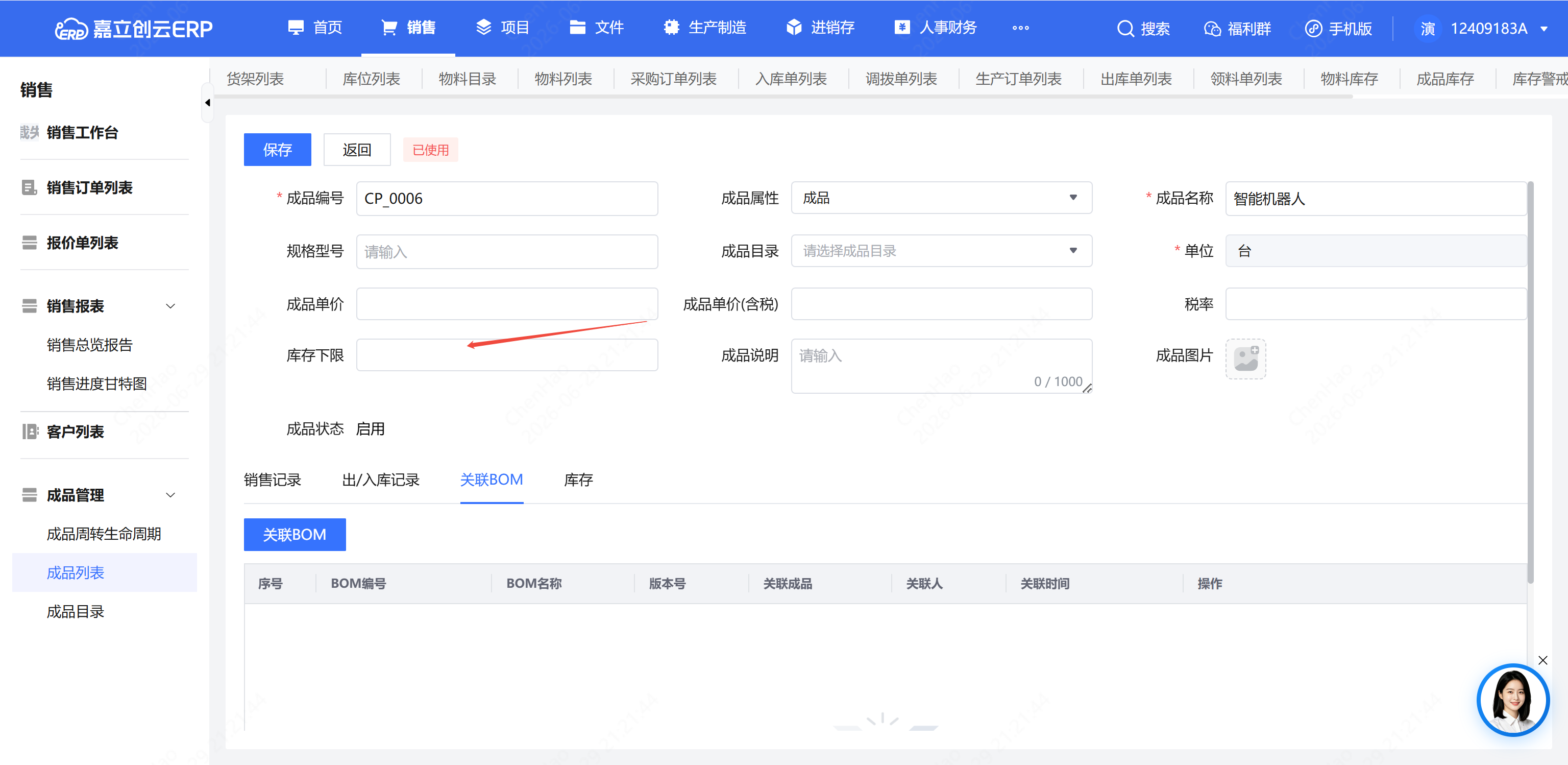Click the 销售报表 sidebar icon

[29, 306]
